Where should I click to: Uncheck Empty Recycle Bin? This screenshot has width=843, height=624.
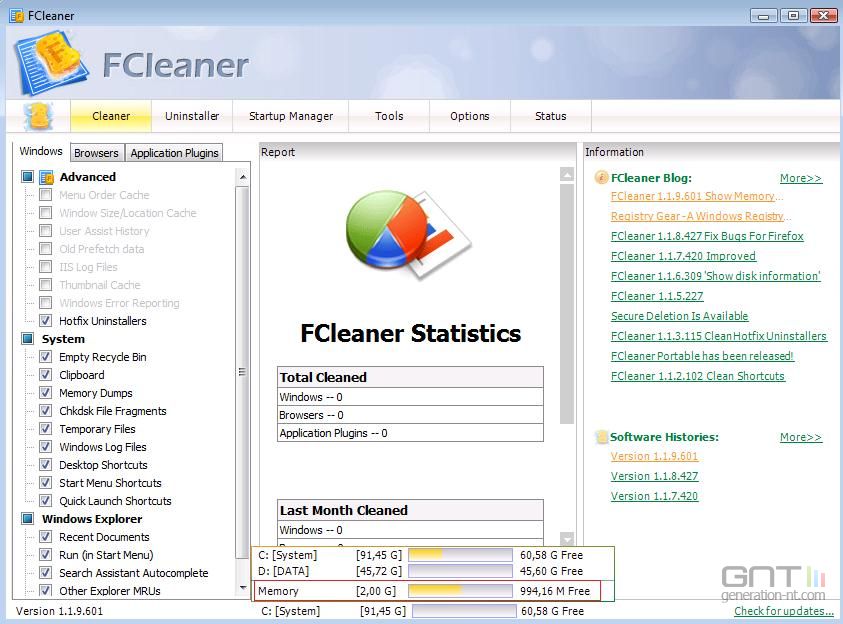point(46,357)
